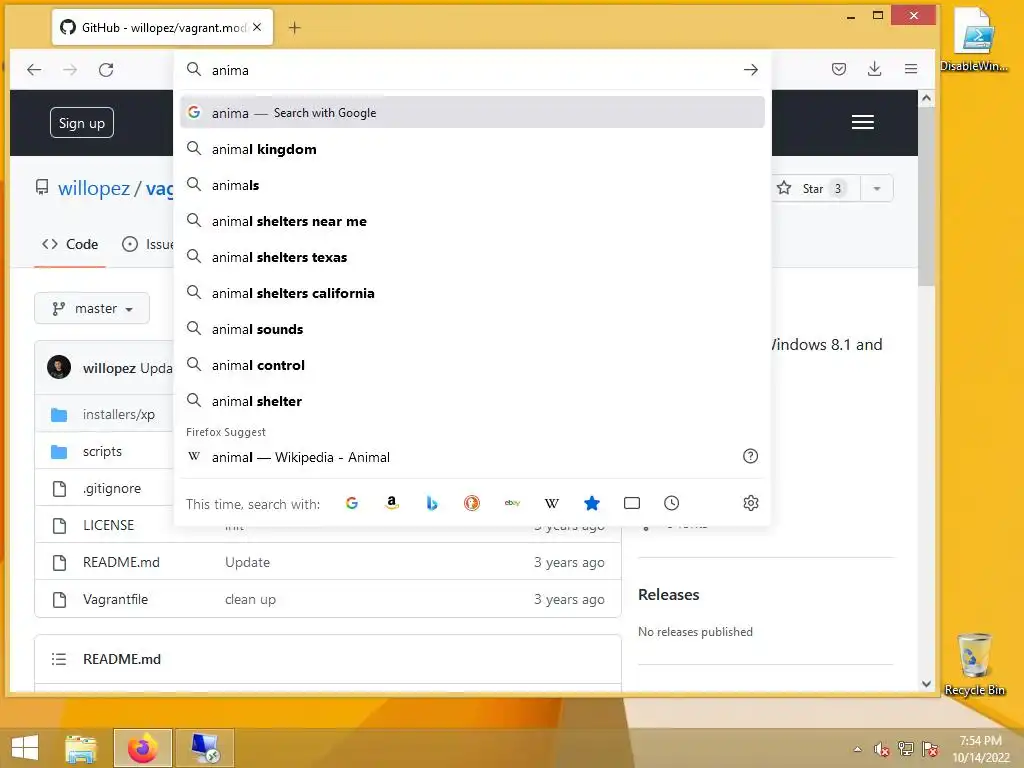Open the scripts folder
This screenshot has height=768, width=1024.
point(102,451)
